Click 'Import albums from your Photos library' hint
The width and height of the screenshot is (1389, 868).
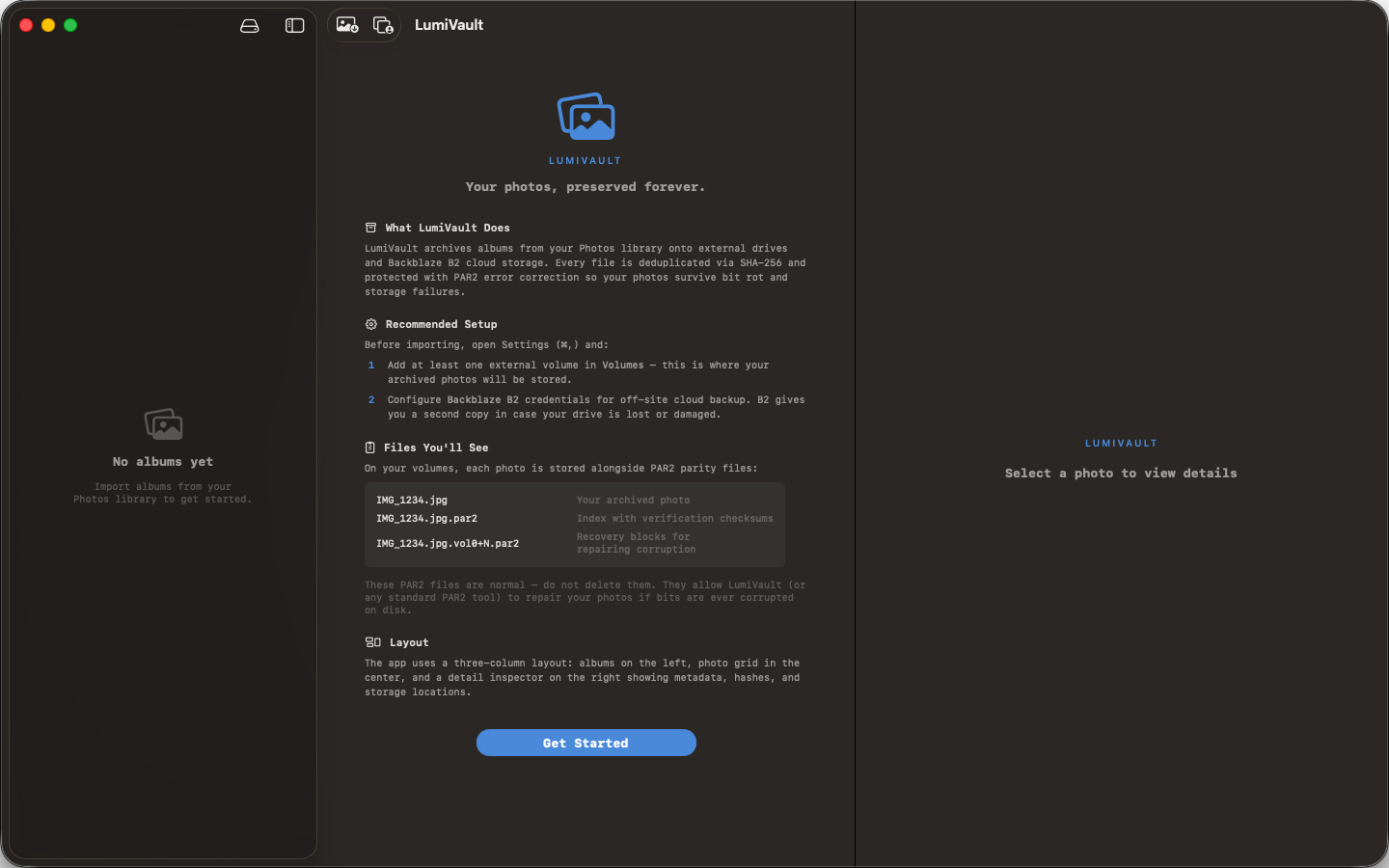coord(163,493)
